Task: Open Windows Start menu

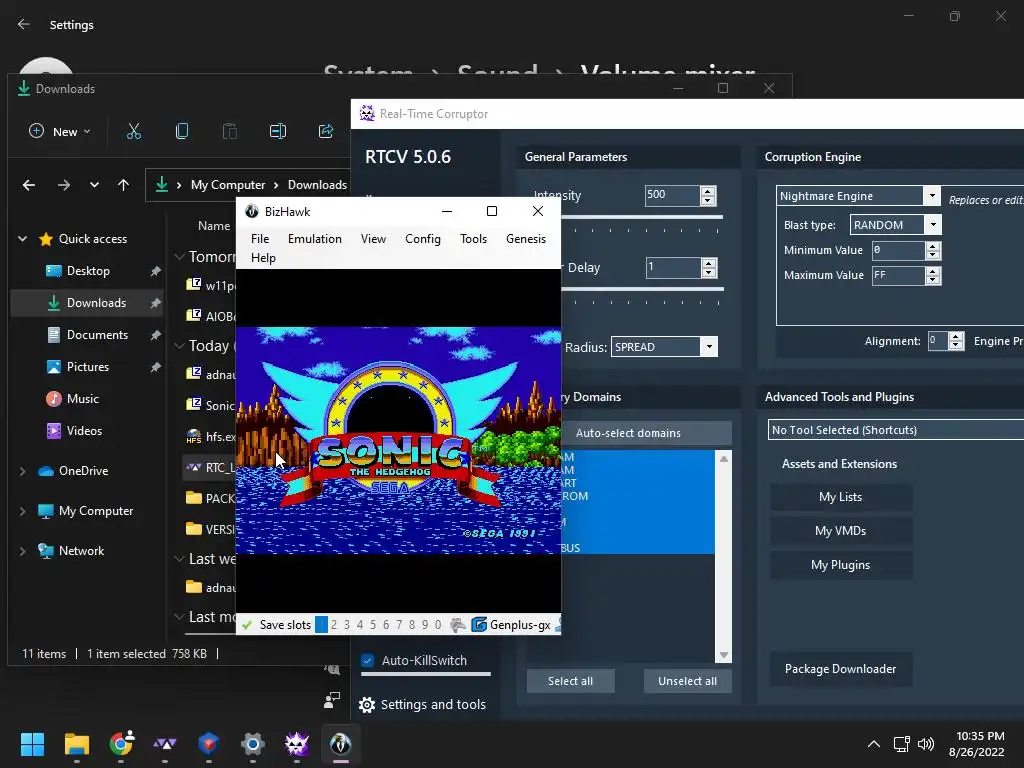Action: (32, 744)
